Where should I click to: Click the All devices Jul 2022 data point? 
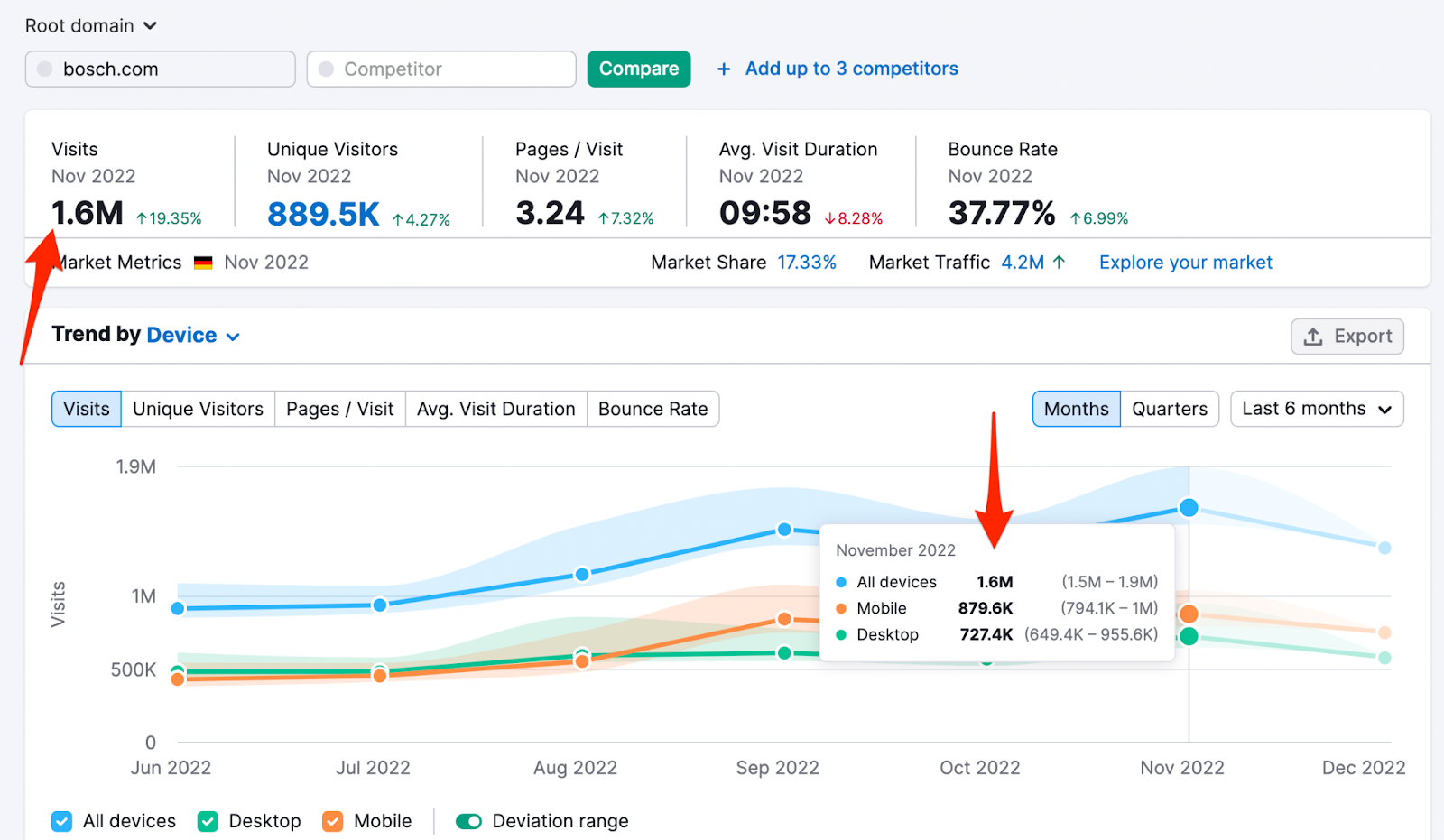[x=380, y=605]
